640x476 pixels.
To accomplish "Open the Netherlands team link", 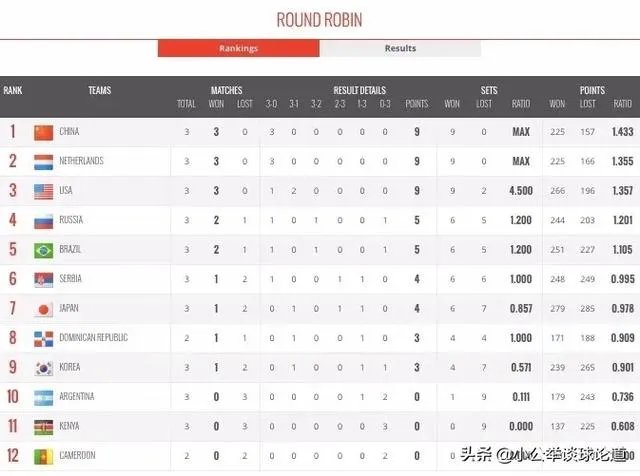I will (81, 161).
